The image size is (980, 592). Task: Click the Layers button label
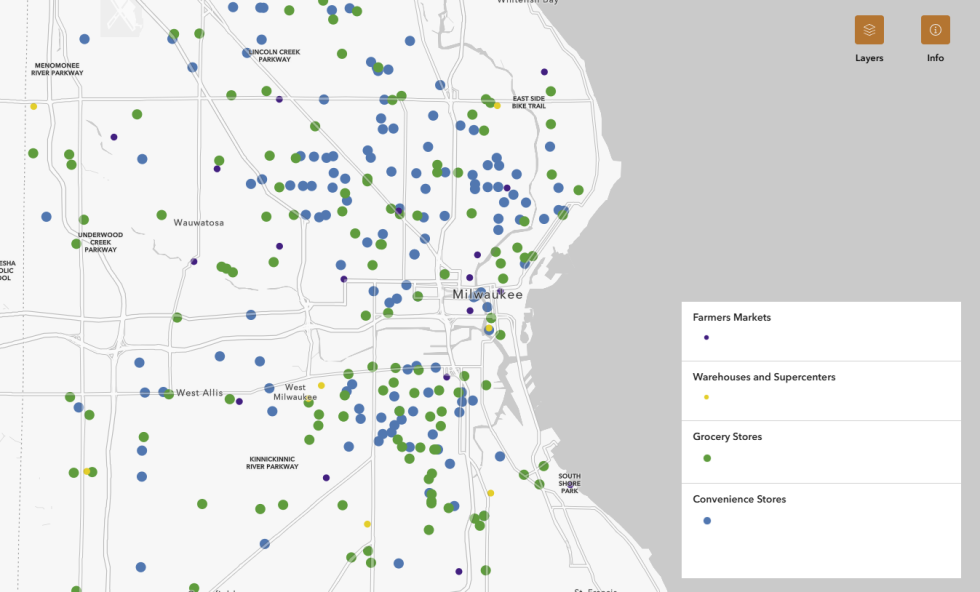pos(868,58)
